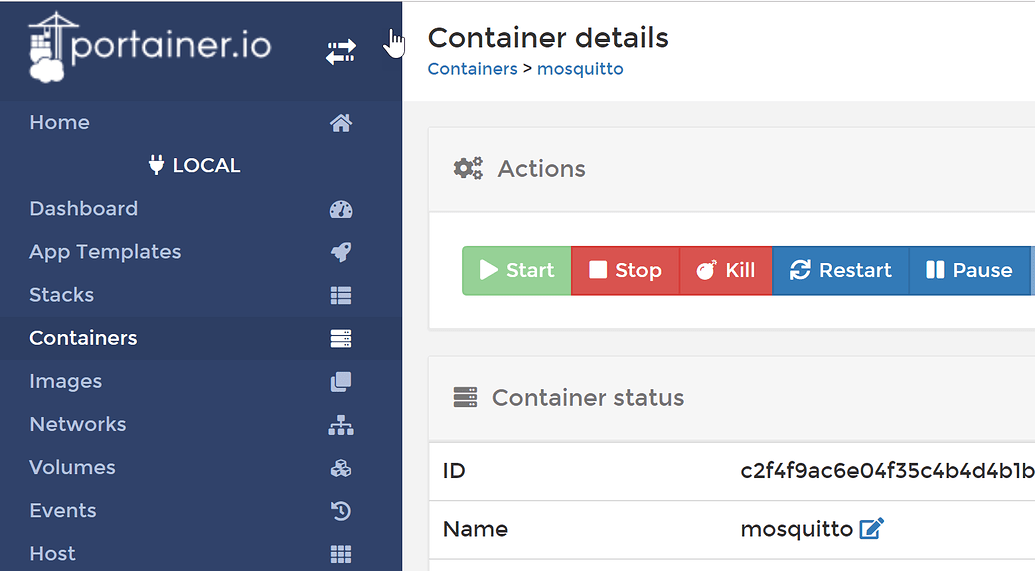The width and height of the screenshot is (1035, 571).
Task: Click the App Templates rocket icon
Action: coord(341,252)
